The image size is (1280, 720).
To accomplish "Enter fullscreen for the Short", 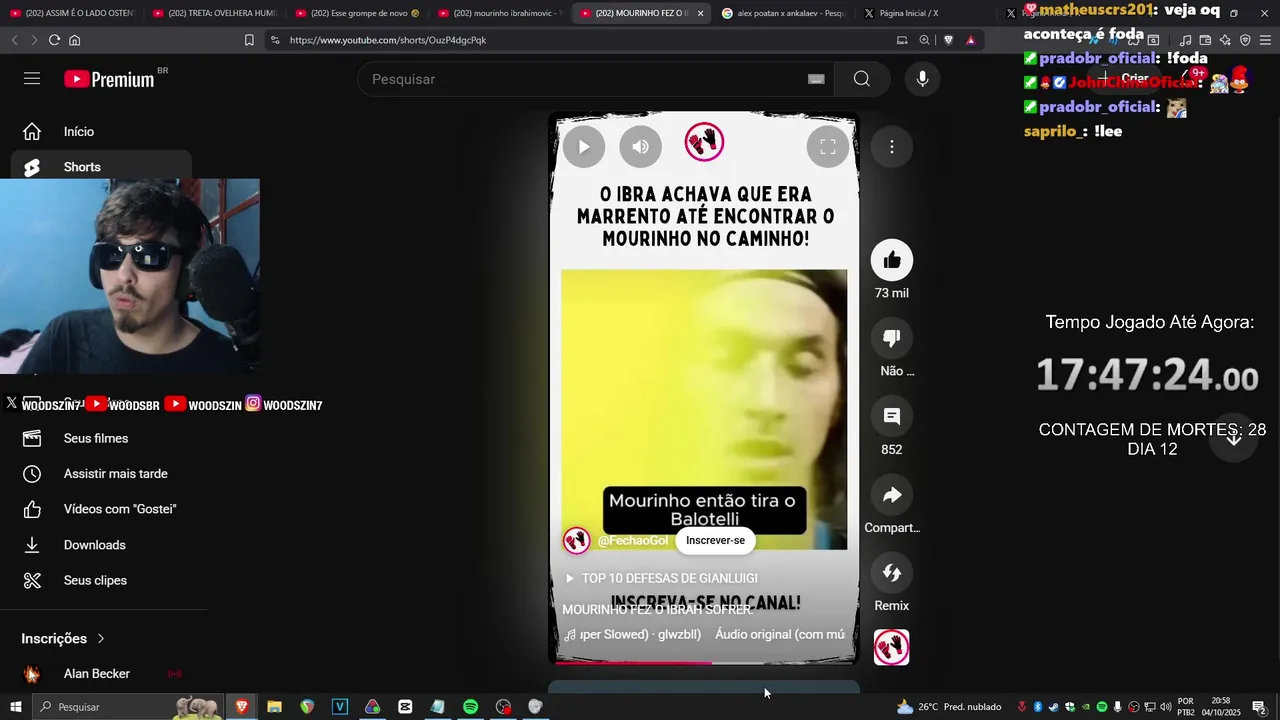I will [x=828, y=147].
